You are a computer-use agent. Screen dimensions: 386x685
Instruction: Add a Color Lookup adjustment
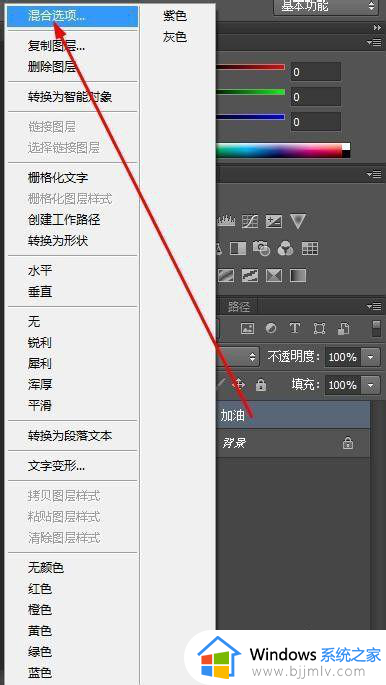tap(310, 249)
